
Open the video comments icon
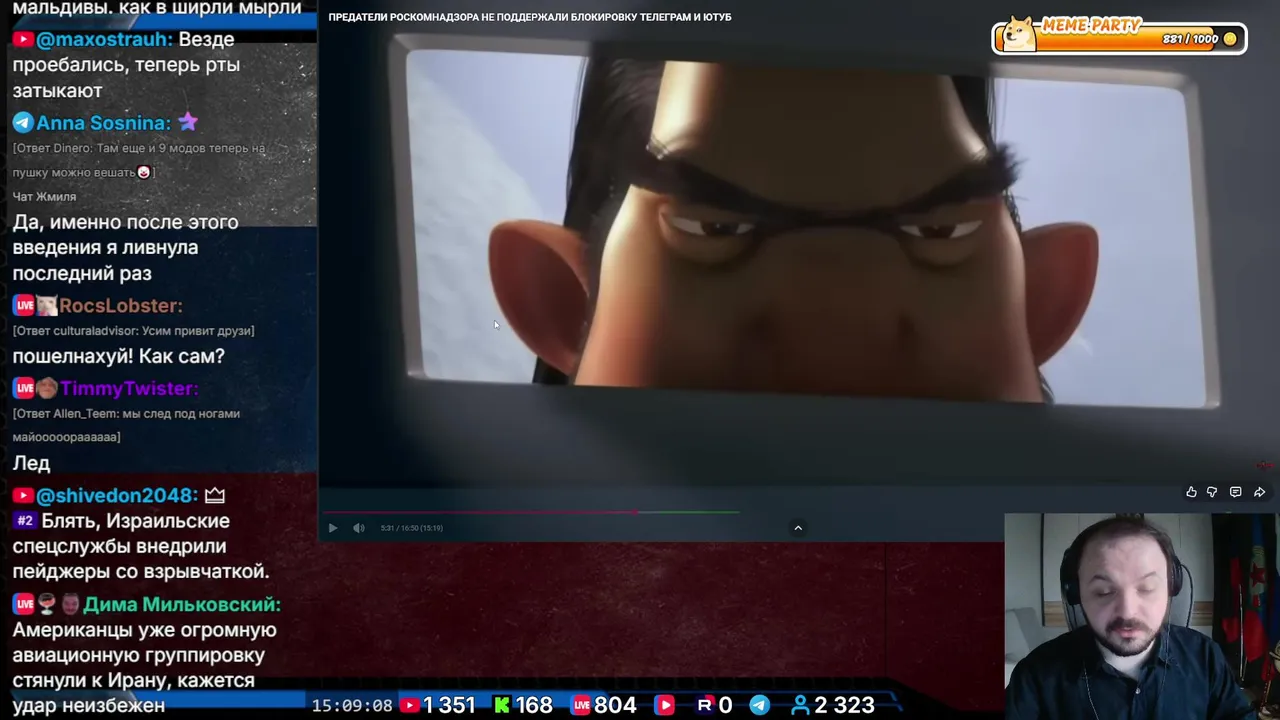[1235, 492]
